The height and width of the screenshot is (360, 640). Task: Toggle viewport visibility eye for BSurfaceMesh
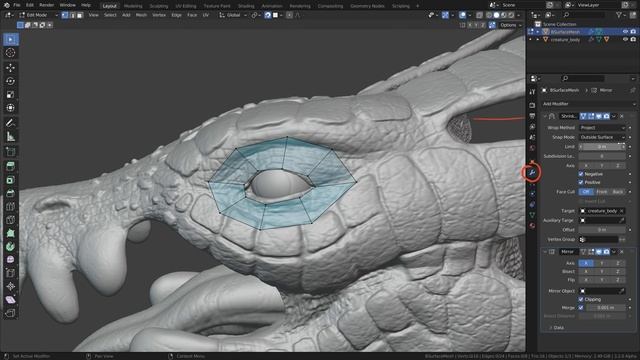(625, 31)
